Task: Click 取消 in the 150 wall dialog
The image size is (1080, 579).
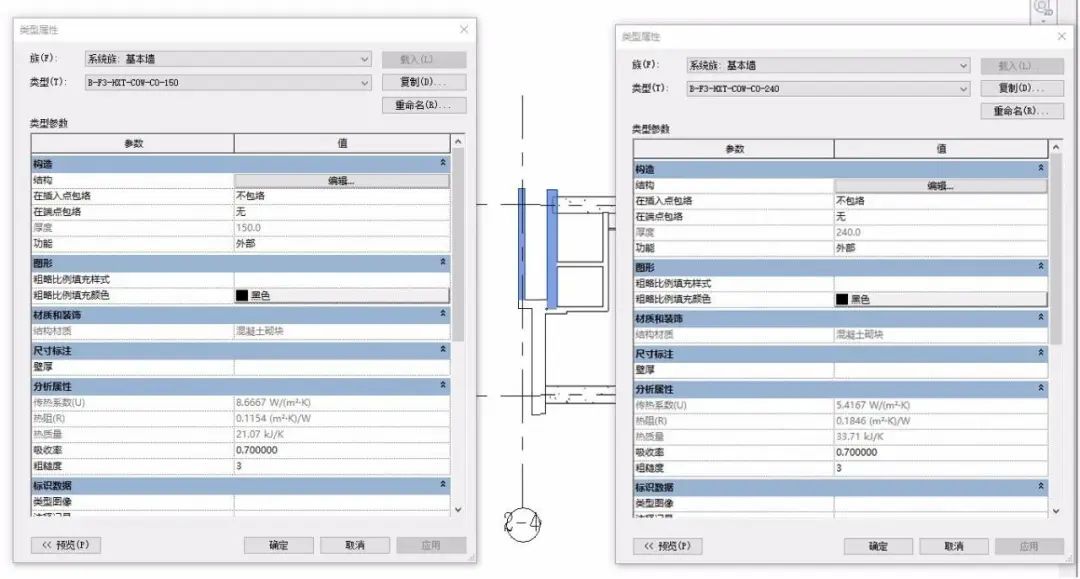Action: click(355, 545)
